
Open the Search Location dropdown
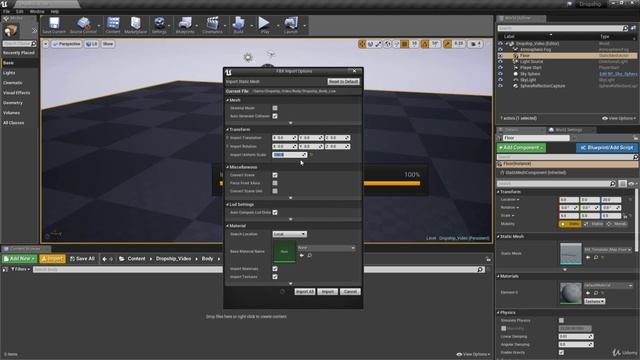(x=289, y=234)
